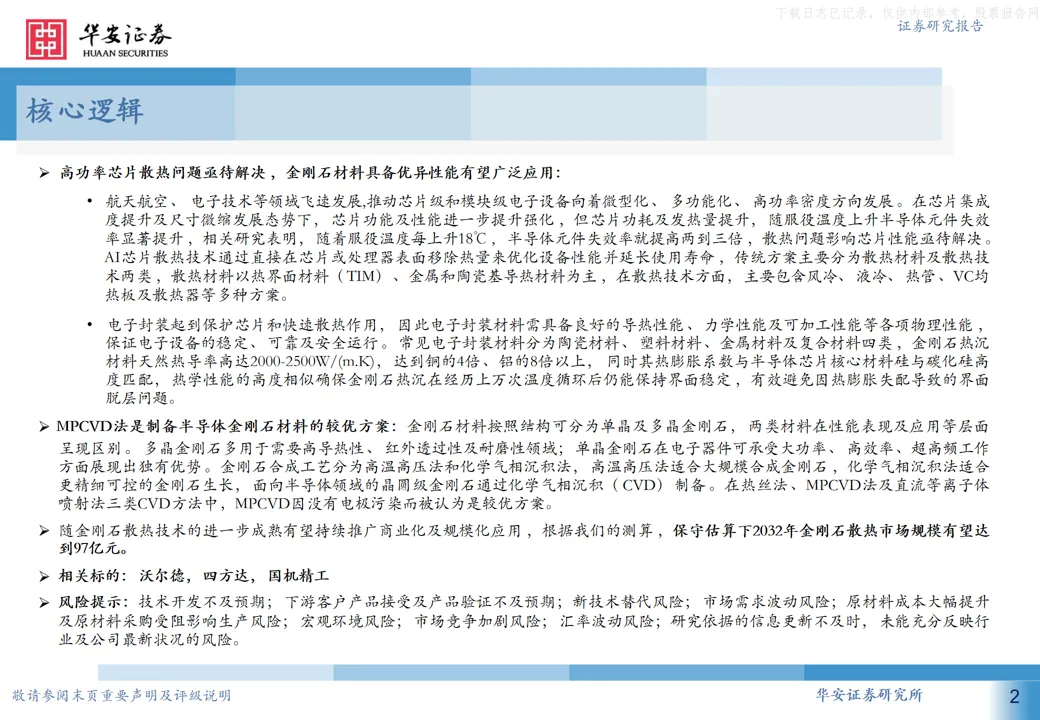Click the text 热界面材料（TIM）
The width and height of the screenshot is (1040, 720).
(308, 276)
